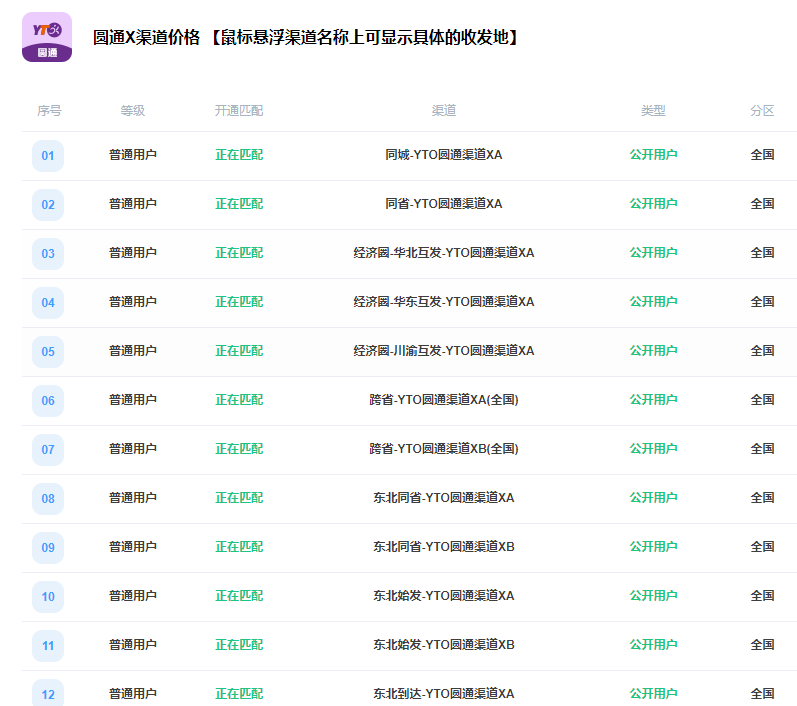Click the 渠道 column header
The width and height of the screenshot is (797, 706).
point(444,110)
